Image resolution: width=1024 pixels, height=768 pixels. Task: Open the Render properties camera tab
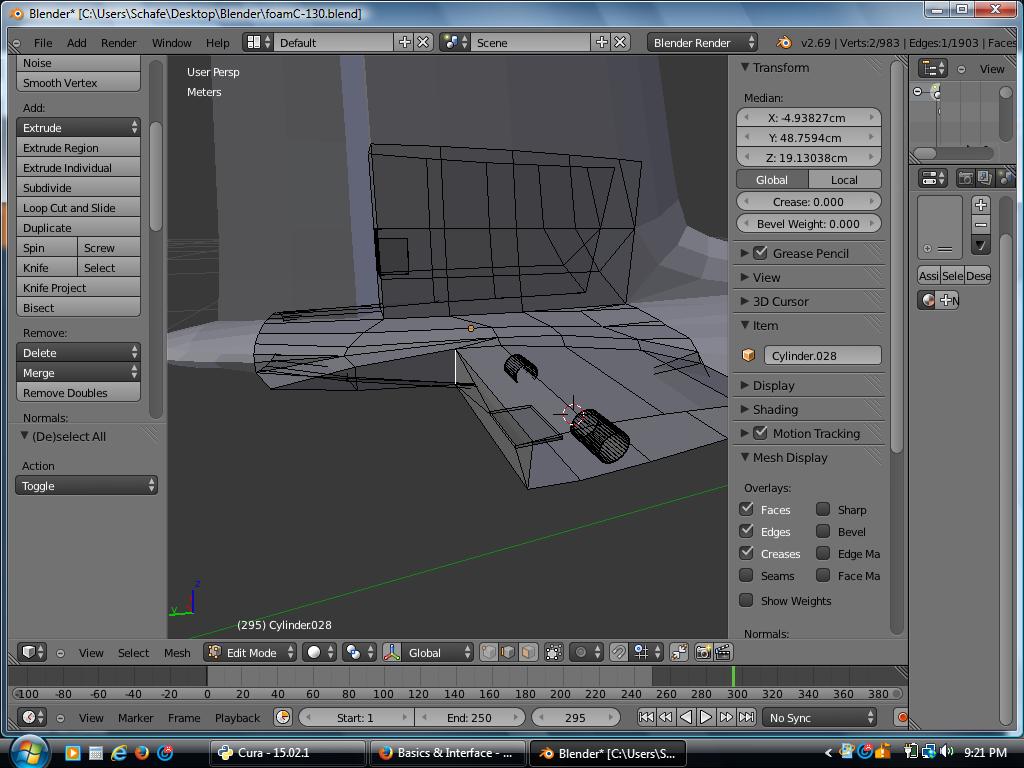point(965,177)
